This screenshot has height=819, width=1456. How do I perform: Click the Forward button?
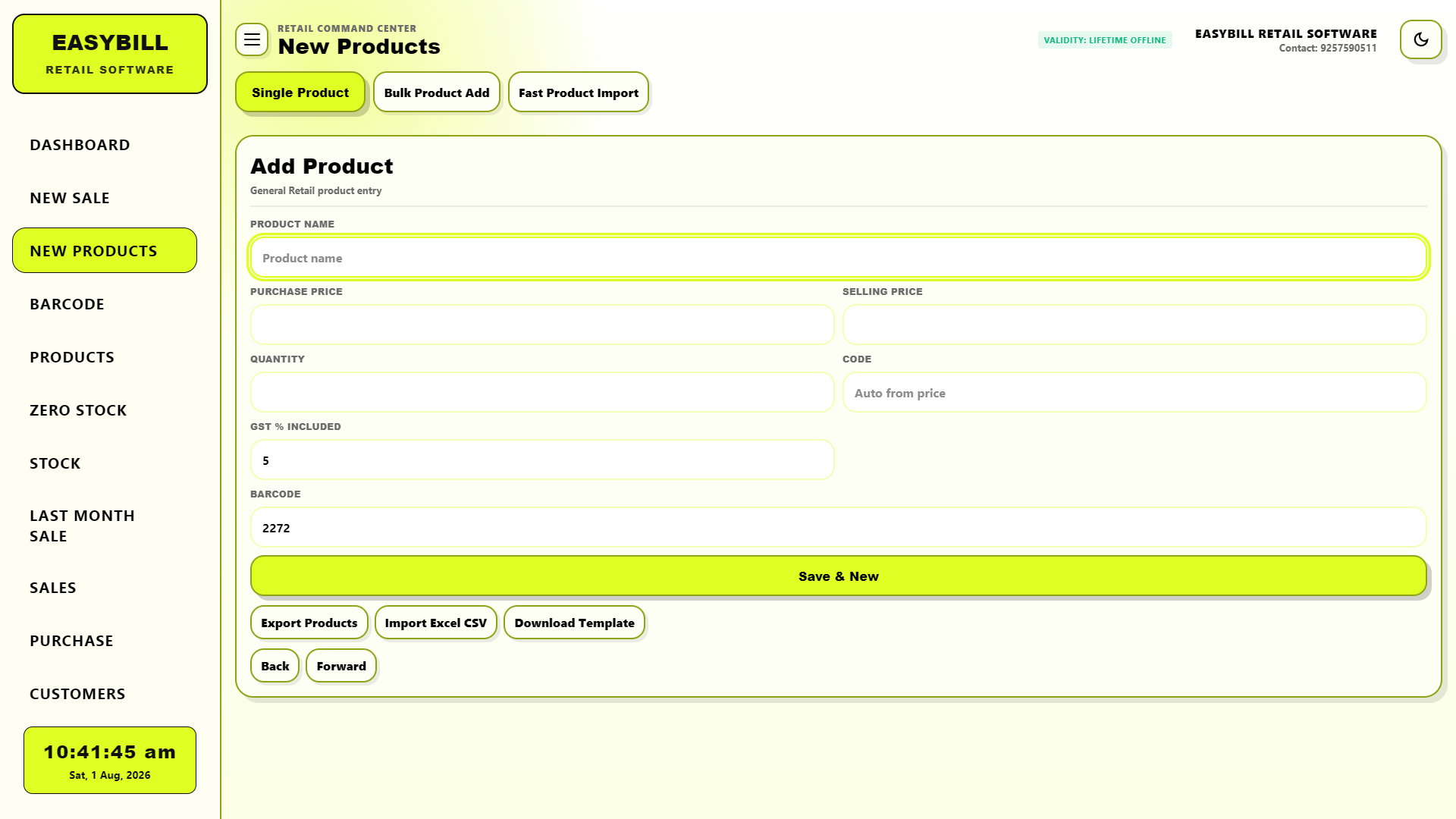tap(341, 666)
